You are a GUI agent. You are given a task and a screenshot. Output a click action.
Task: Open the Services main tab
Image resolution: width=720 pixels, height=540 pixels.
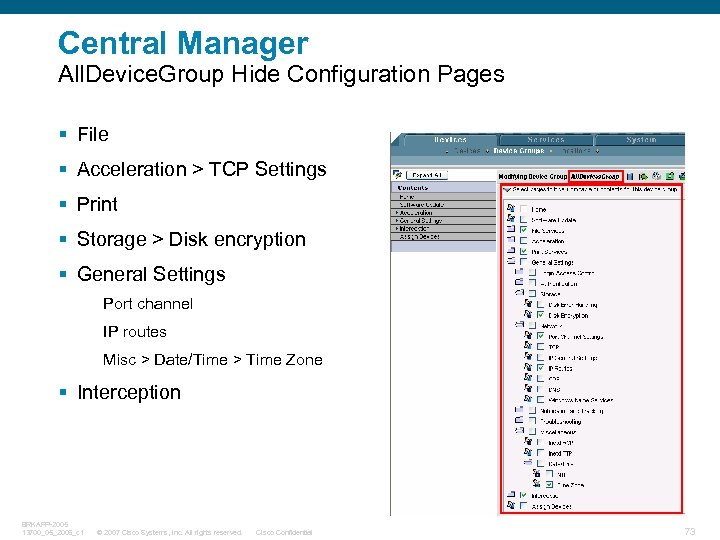546,140
